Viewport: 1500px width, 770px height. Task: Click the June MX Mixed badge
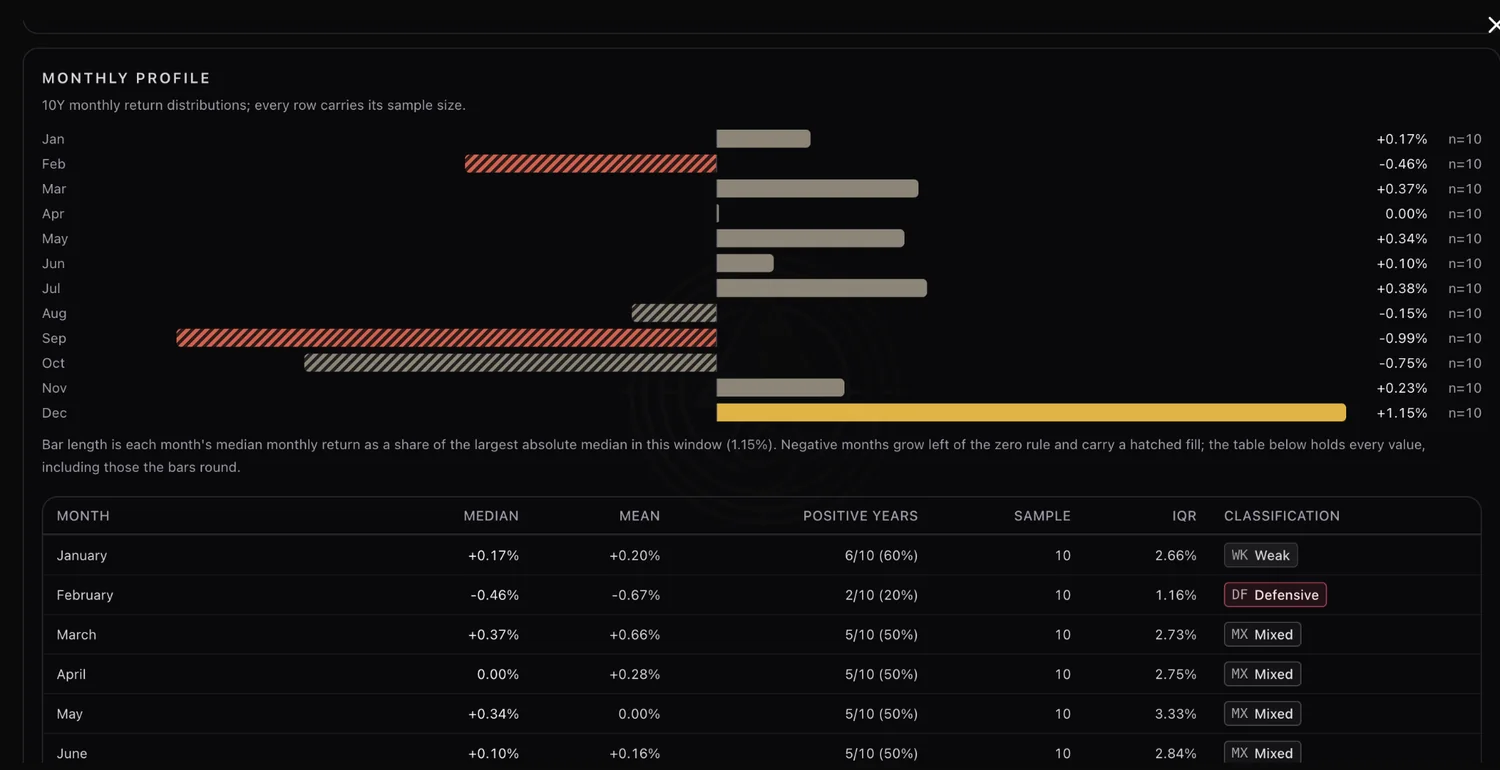(x=1262, y=753)
